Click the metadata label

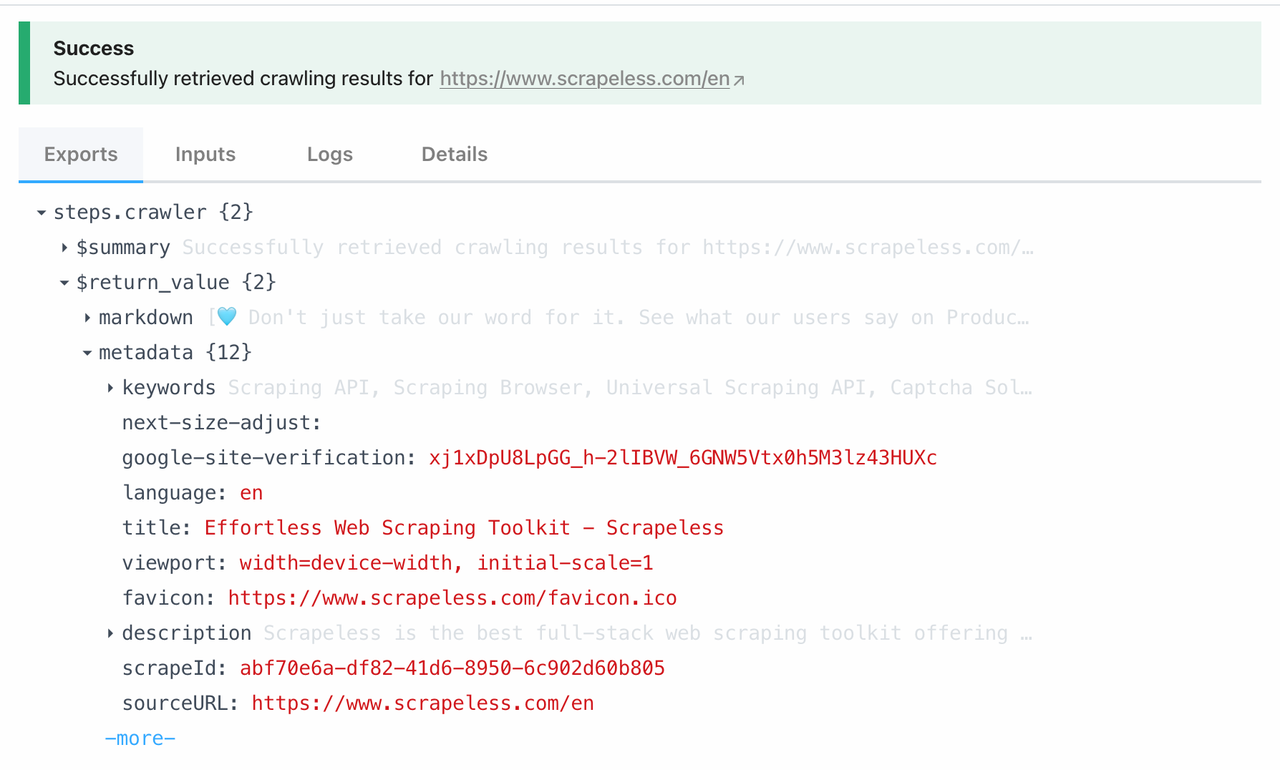[146, 352]
